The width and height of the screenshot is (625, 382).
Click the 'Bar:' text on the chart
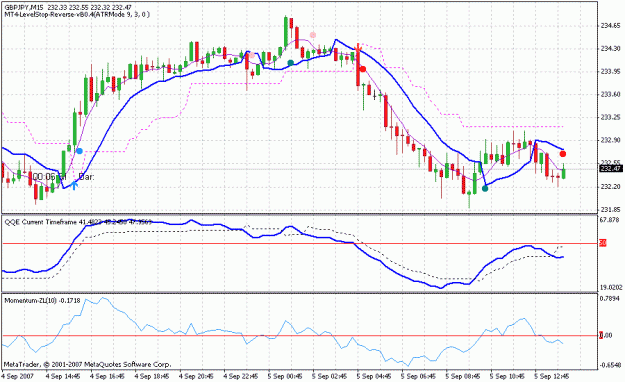[x=86, y=177]
